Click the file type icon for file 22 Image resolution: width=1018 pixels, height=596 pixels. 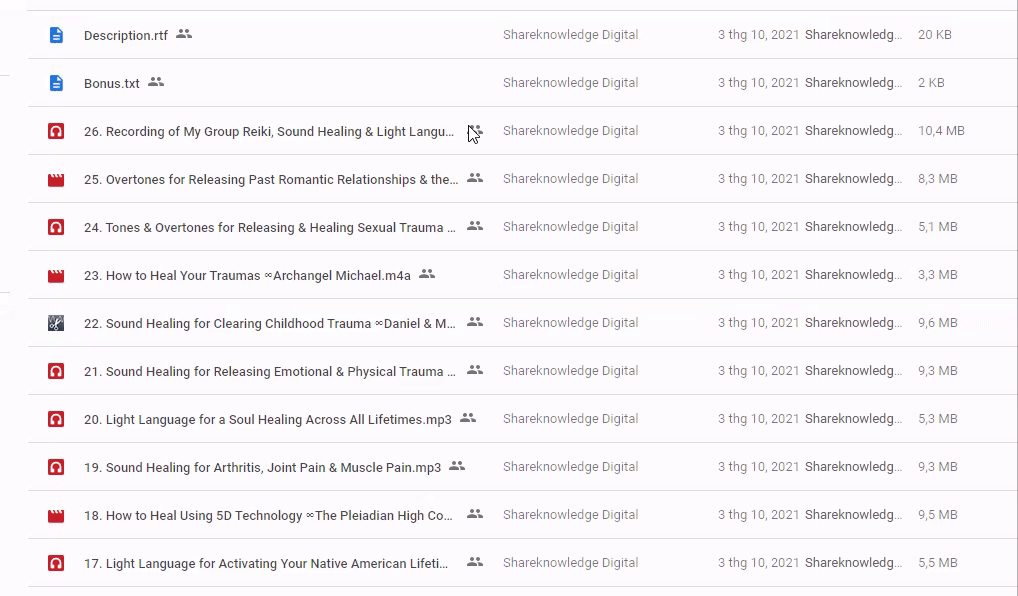click(x=56, y=323)
